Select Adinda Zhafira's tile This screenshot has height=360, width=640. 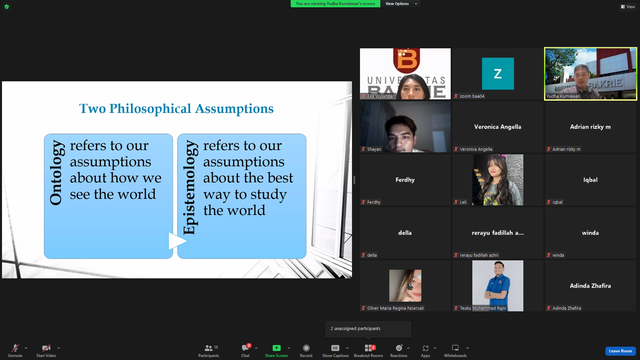[x=590, y=286]
